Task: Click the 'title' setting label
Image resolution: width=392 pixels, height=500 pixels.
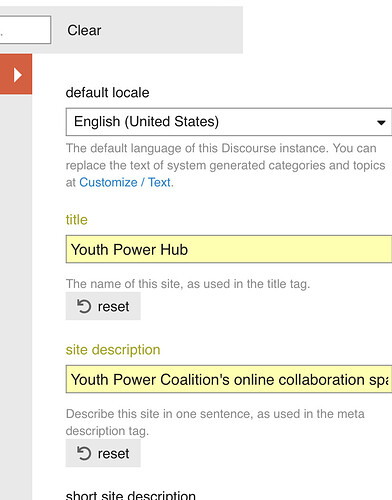Action: (77, 220)
